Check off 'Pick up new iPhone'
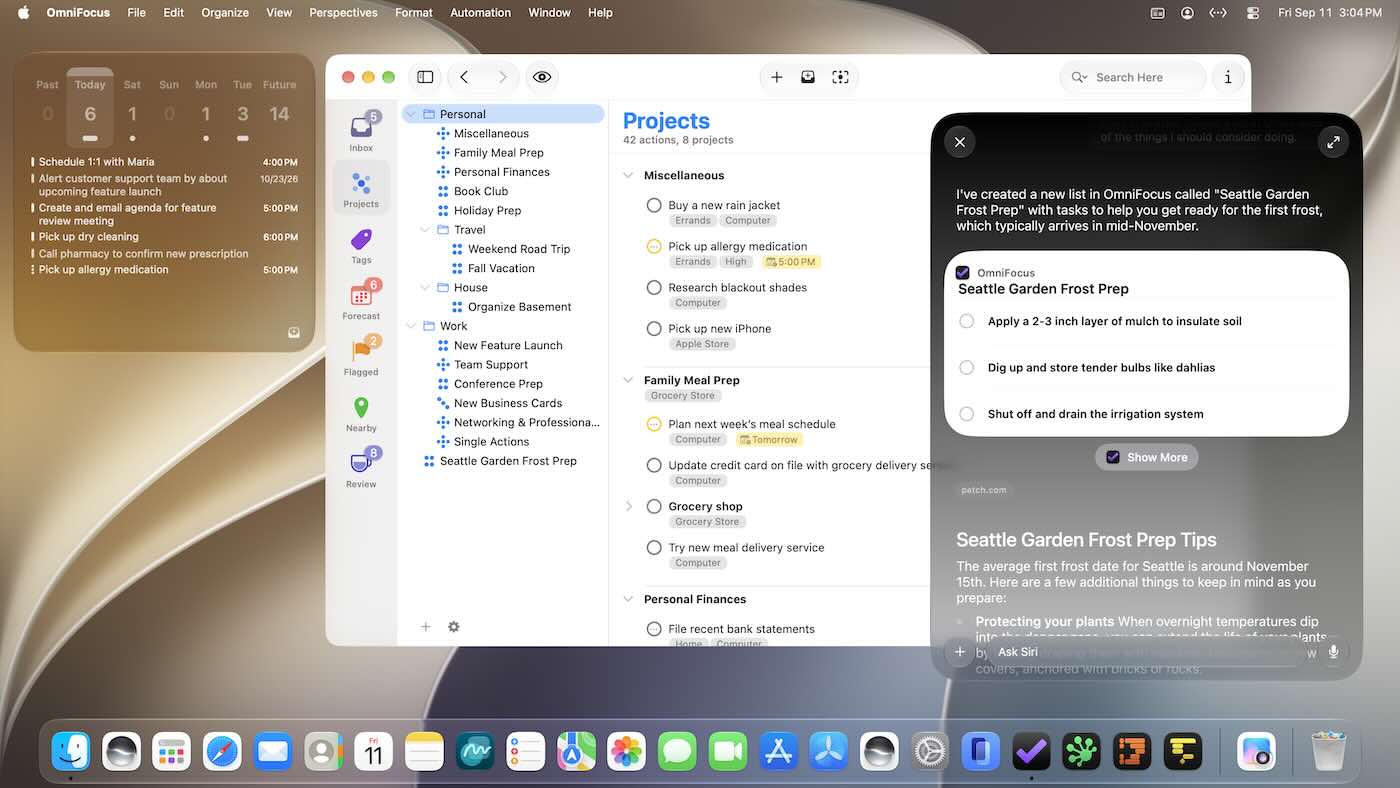Screen dimensions: 1400x788 tap(654, 328)
